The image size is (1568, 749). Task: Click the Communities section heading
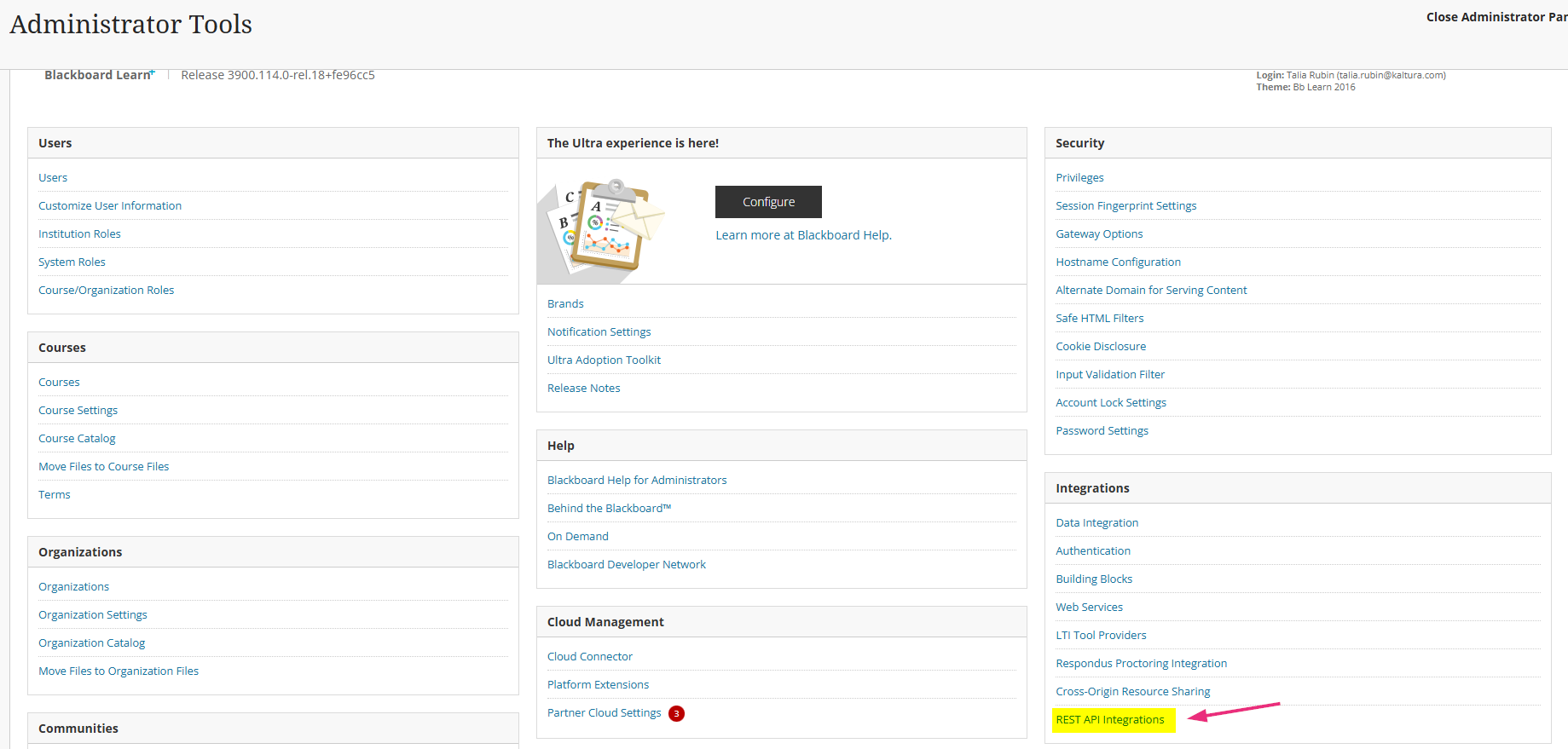[78, 729]
